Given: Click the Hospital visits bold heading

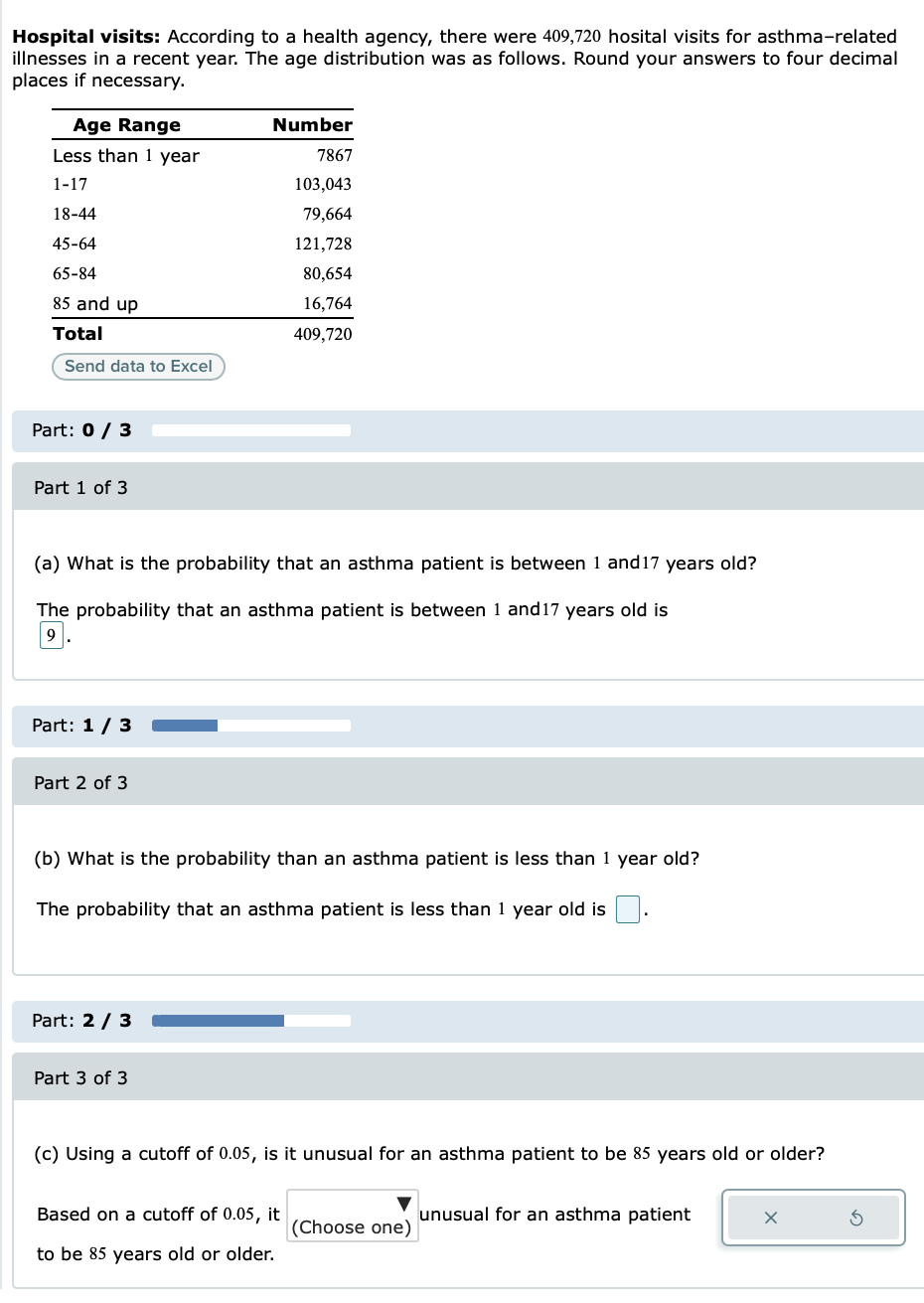Looking at the screenshot, I should tap(85, 37).
